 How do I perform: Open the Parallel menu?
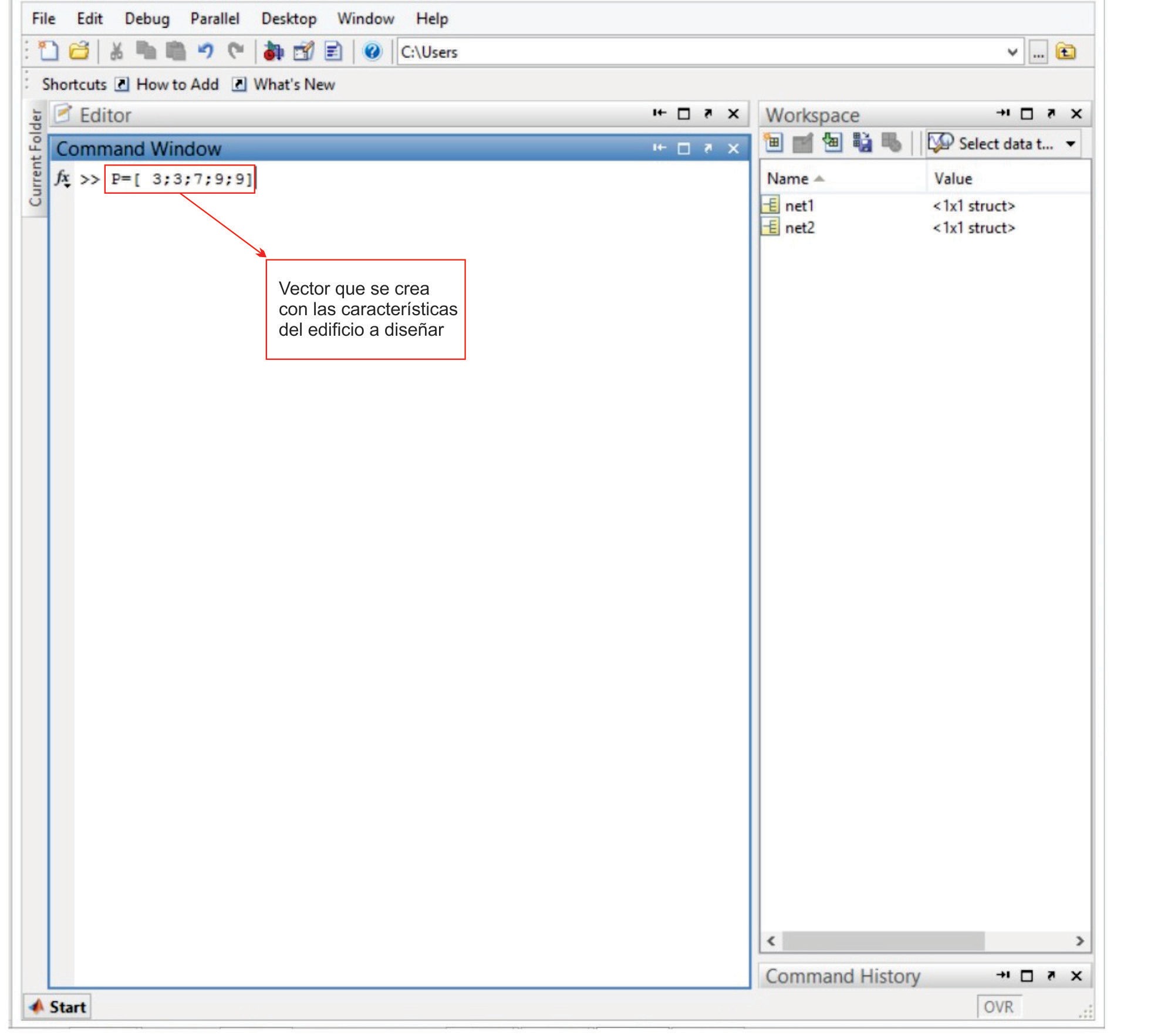pyautogui.click(x=215, y=19)
